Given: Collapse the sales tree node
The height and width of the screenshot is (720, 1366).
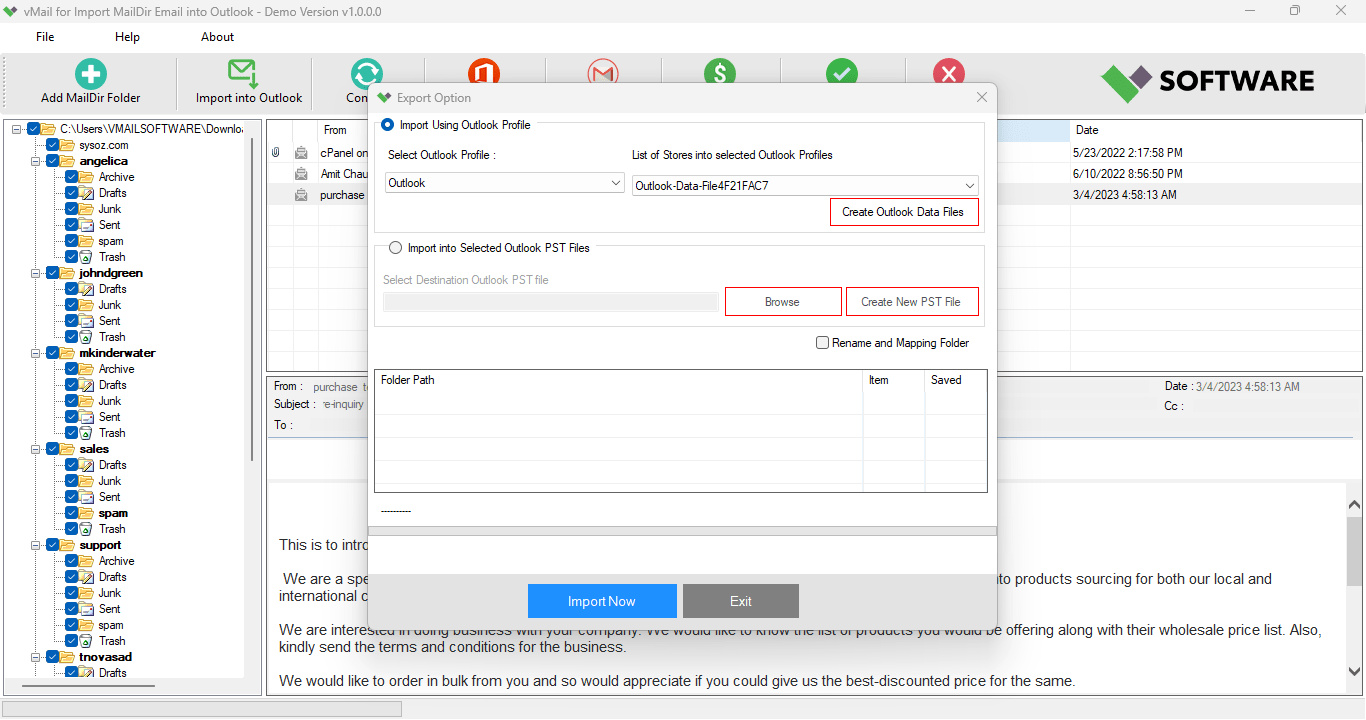Looking at the screenshot, I should [x=36, y=449].
